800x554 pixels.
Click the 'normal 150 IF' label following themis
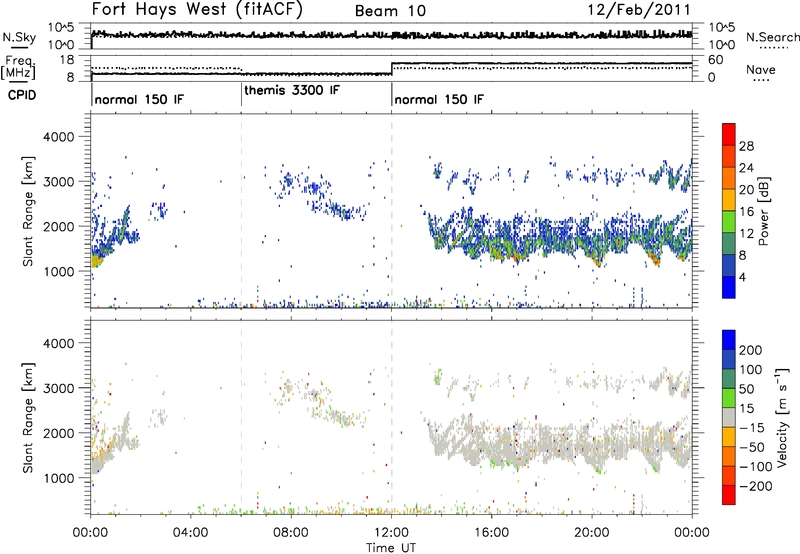[439, 99]
